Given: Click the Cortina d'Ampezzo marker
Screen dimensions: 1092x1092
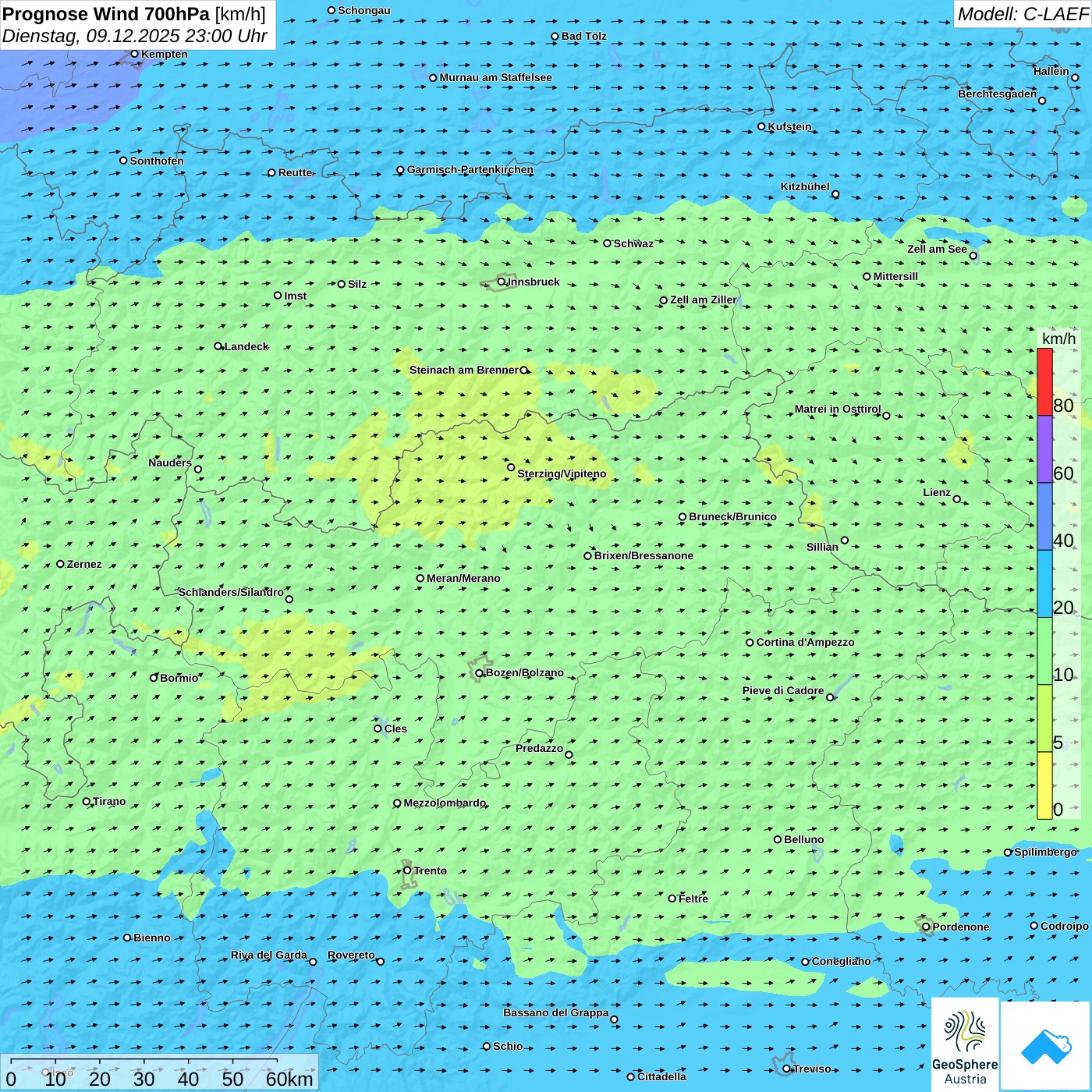Looking at the screenshot, I should (750, 643).
